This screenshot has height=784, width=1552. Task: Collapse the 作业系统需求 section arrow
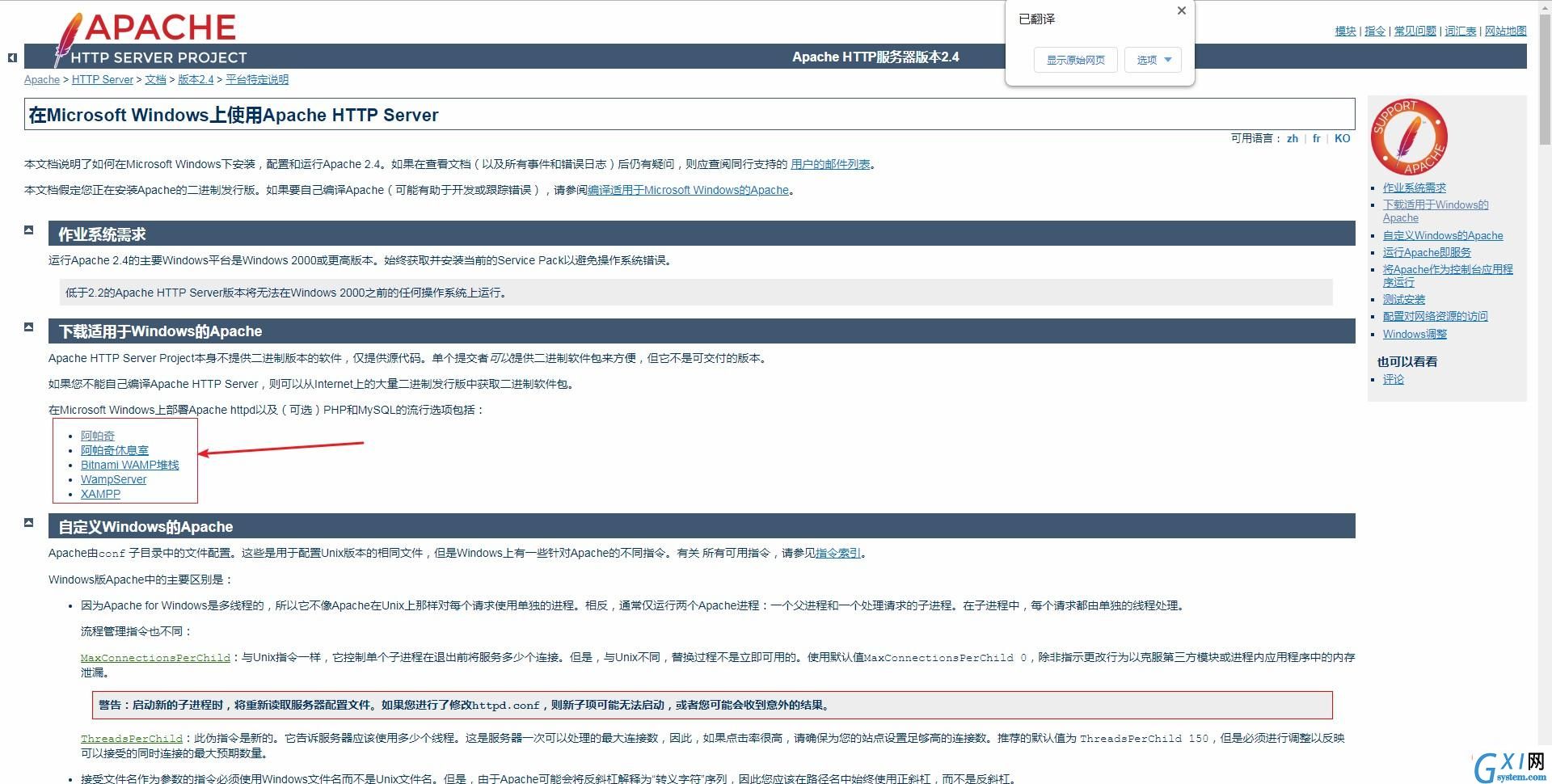point(28,230)
